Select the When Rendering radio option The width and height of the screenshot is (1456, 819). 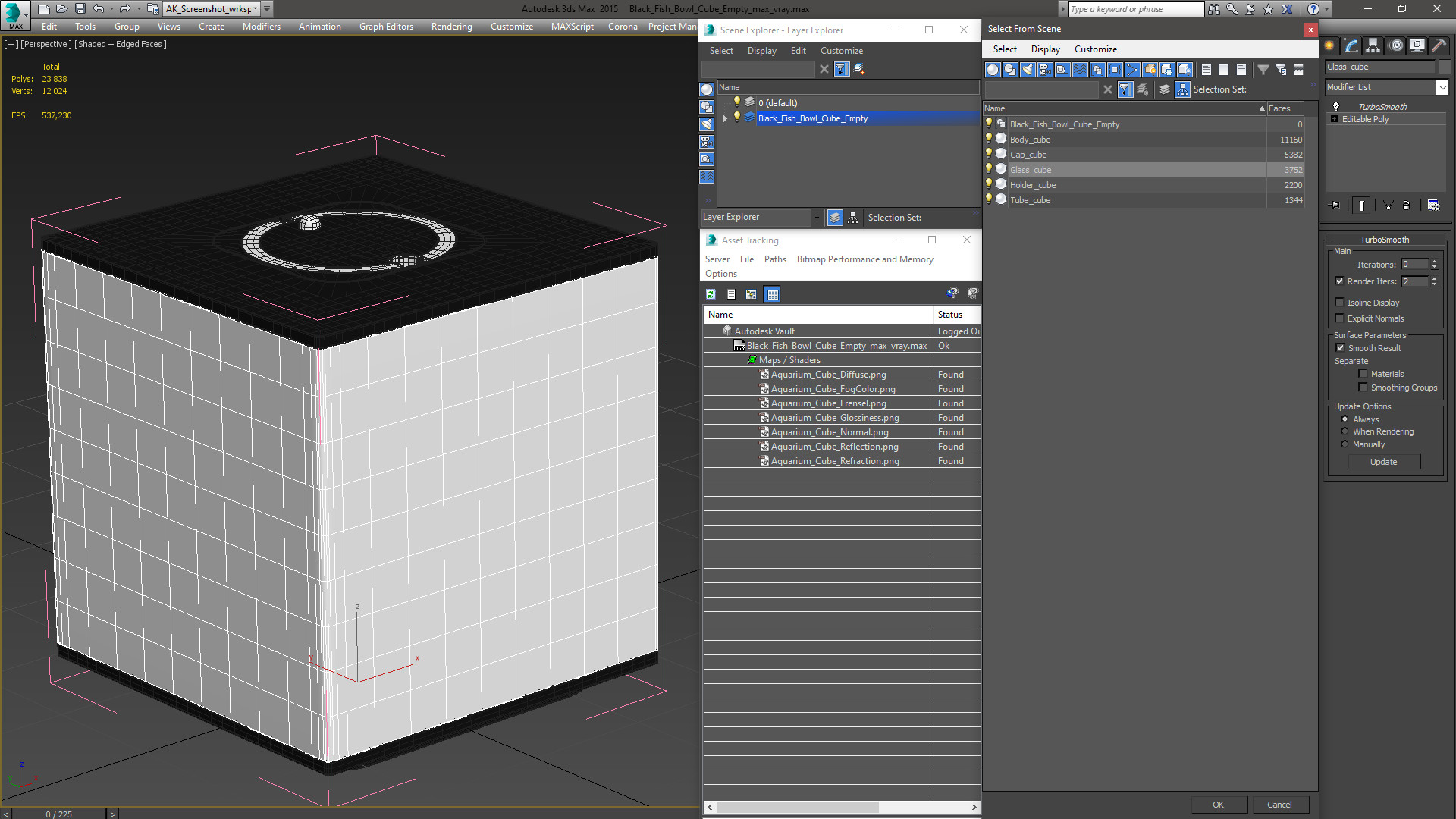1345,432
